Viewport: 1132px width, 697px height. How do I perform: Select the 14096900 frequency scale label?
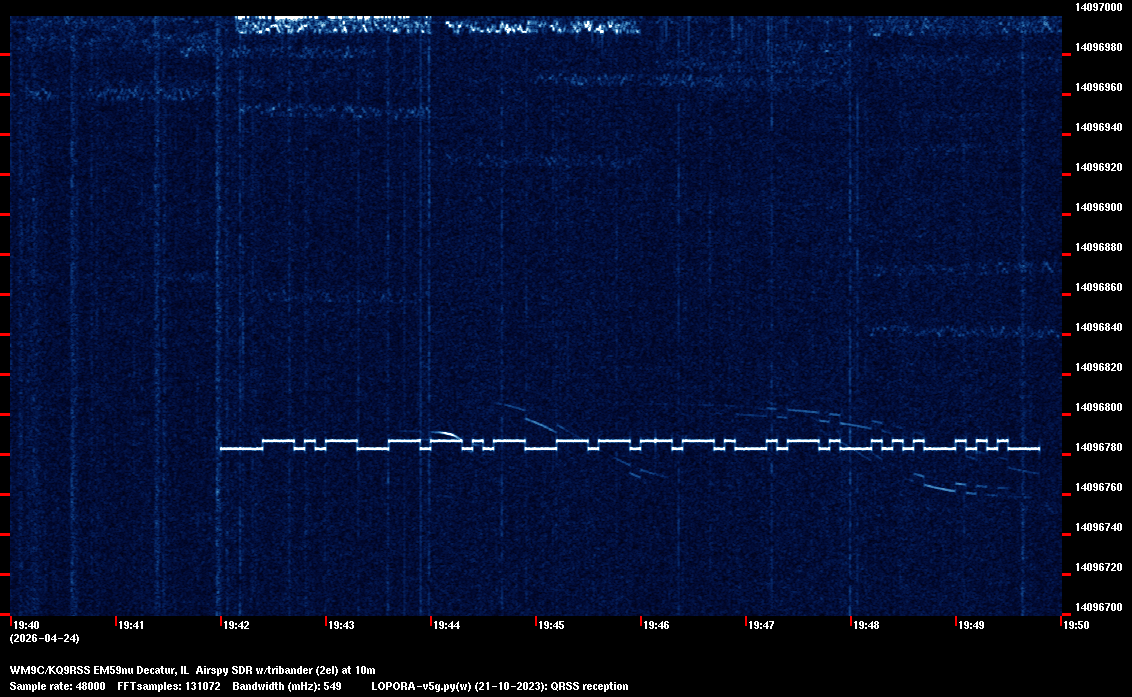pos(1098,207)
